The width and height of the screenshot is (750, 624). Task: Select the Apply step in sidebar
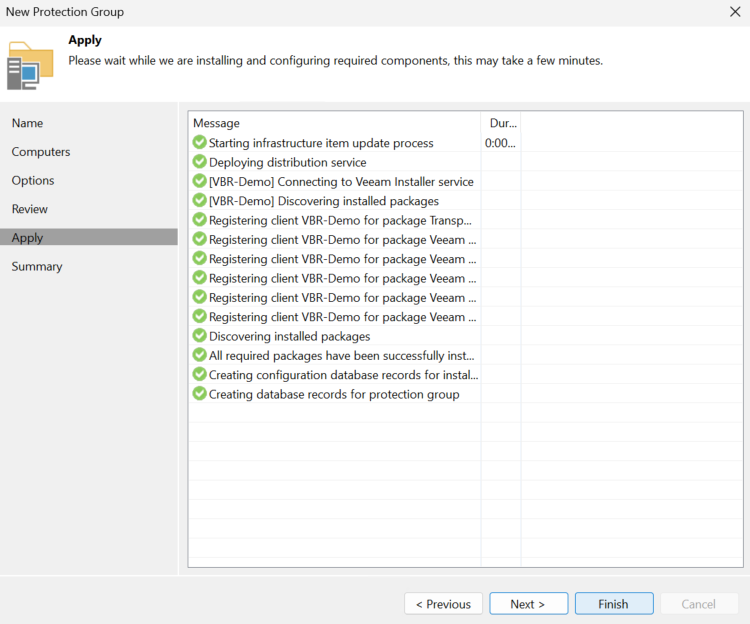[x=89, y=238]
